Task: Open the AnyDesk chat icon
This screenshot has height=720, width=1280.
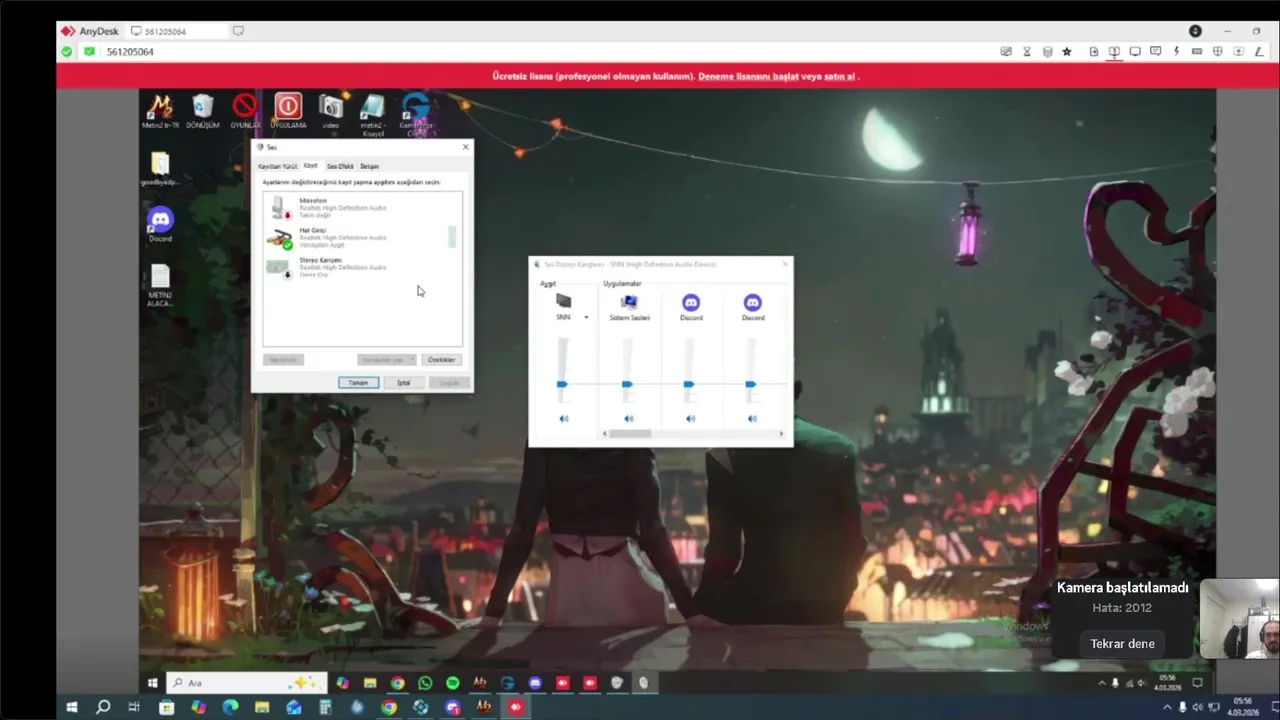Action: coord(1155,51)
